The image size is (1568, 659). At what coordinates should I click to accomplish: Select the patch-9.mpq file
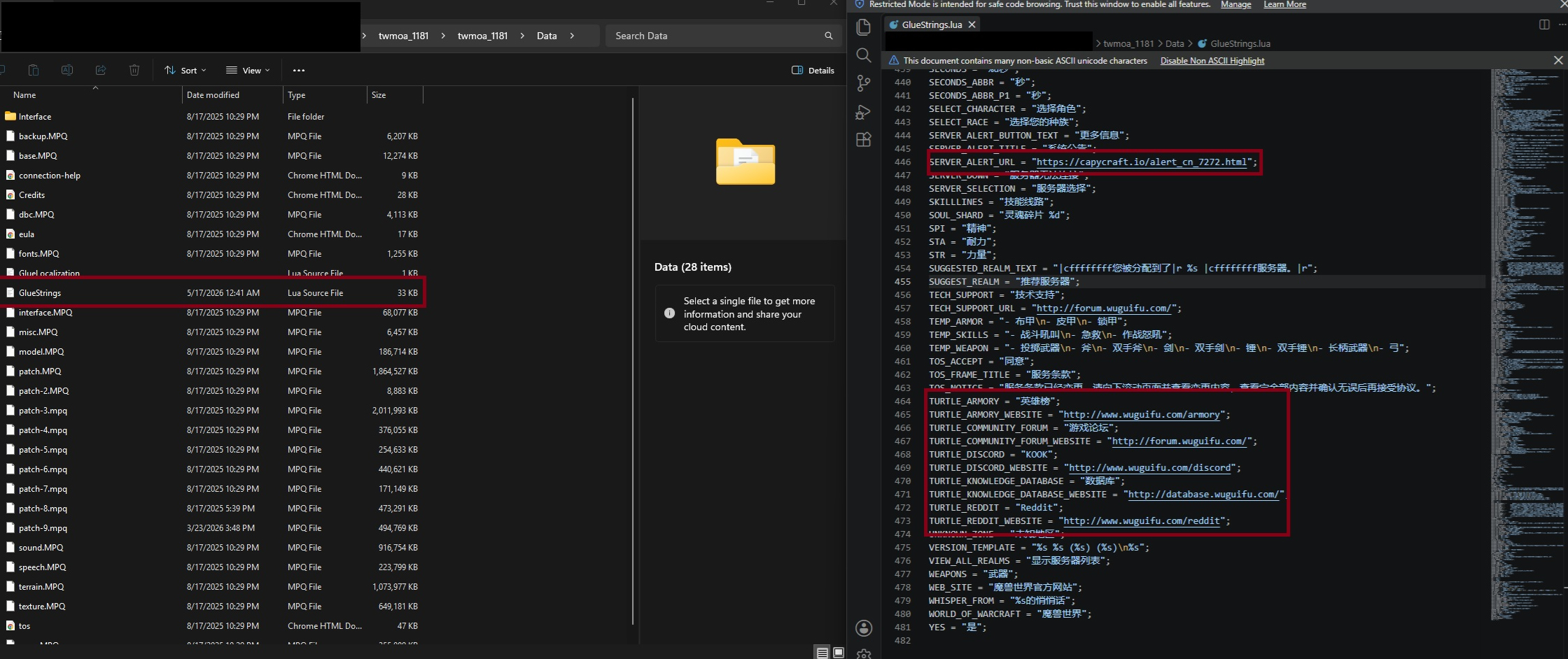tap(211, 527)
